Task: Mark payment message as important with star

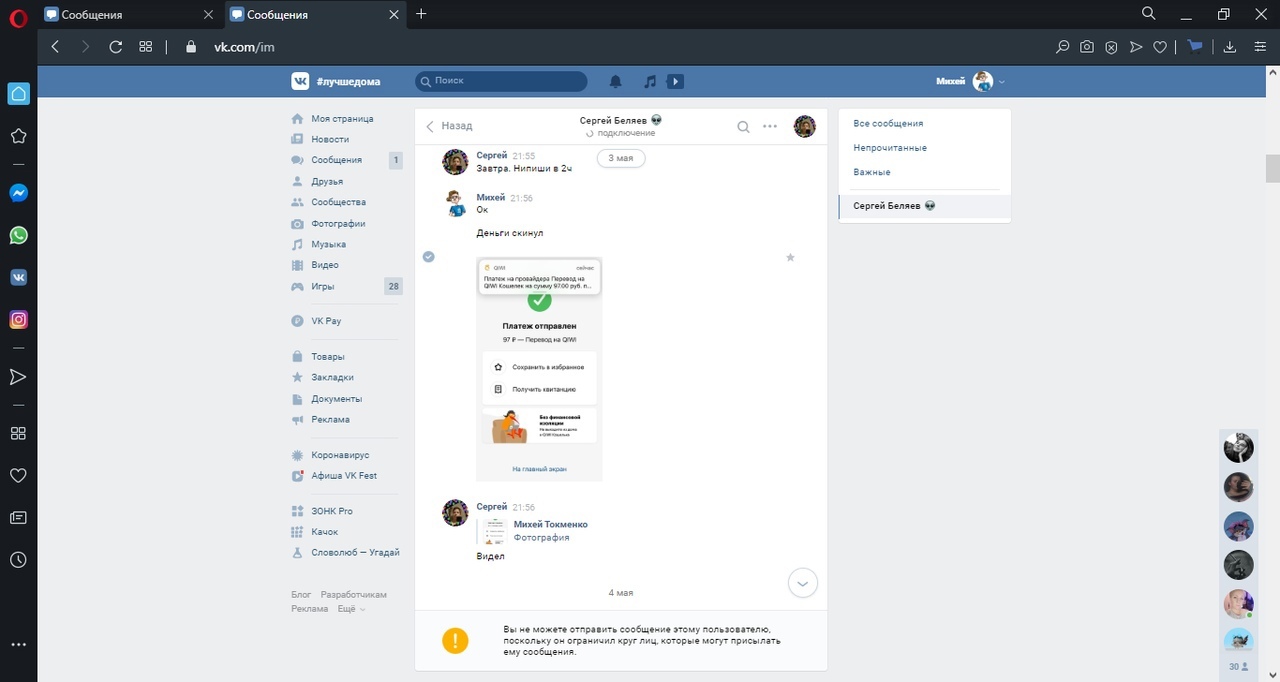Action: click(x=790, y=258)
